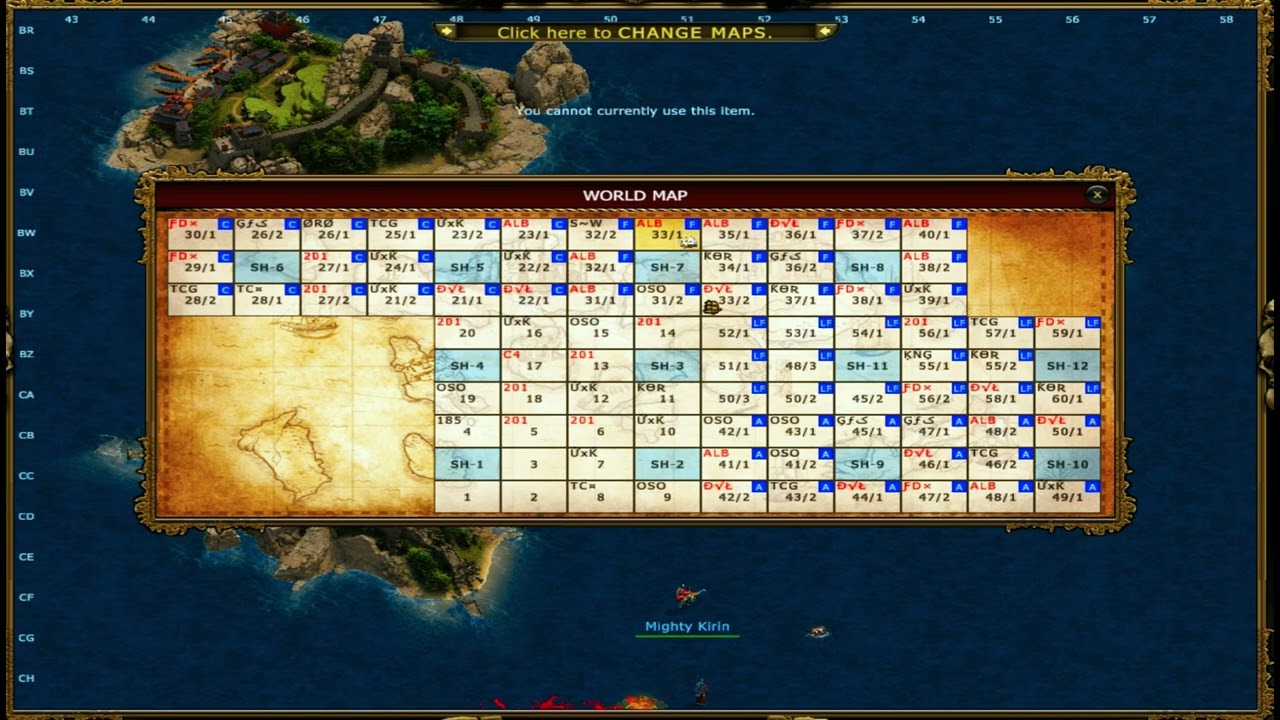1280x720 pixels.
Task: Select map 11 on the world map
Action: click(667, 399)
